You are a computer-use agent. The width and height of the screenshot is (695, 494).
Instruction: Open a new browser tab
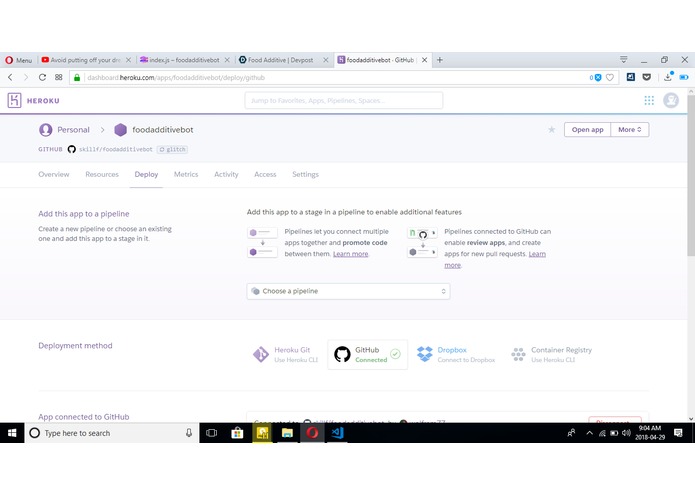point(440,60)
